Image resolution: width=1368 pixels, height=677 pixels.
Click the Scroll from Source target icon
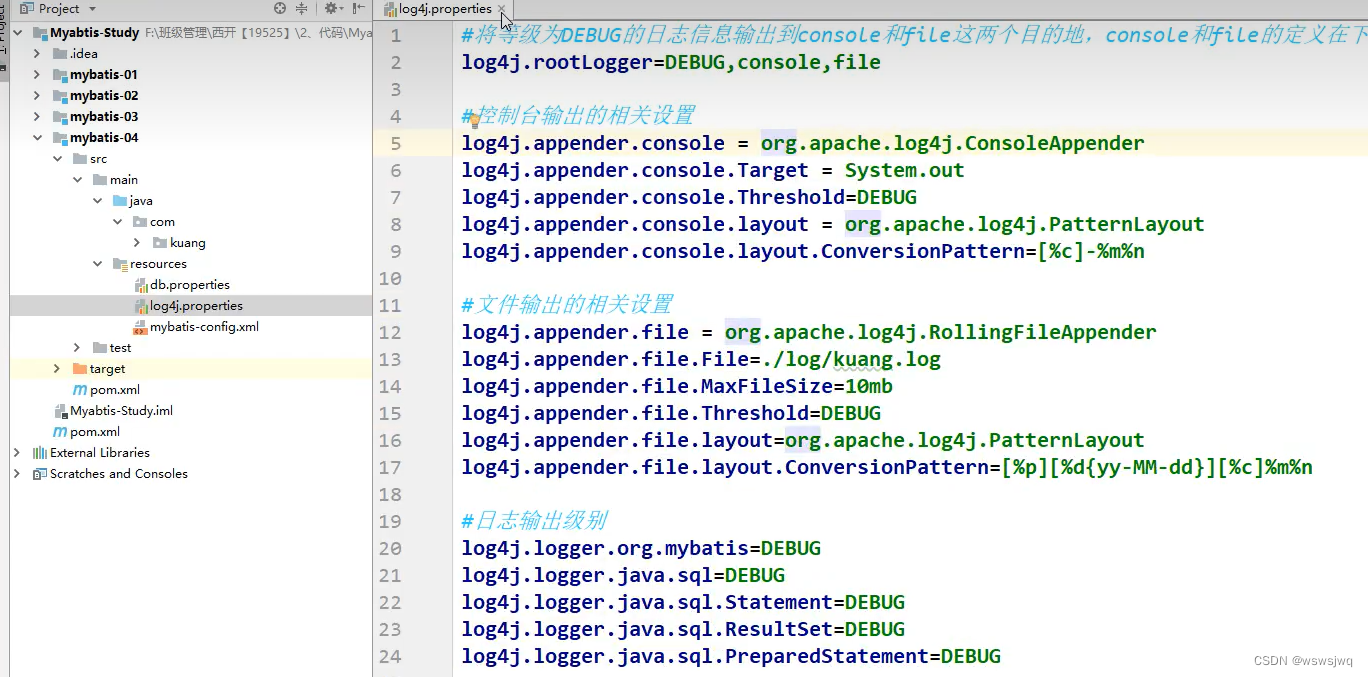click(x=280, y=8)
